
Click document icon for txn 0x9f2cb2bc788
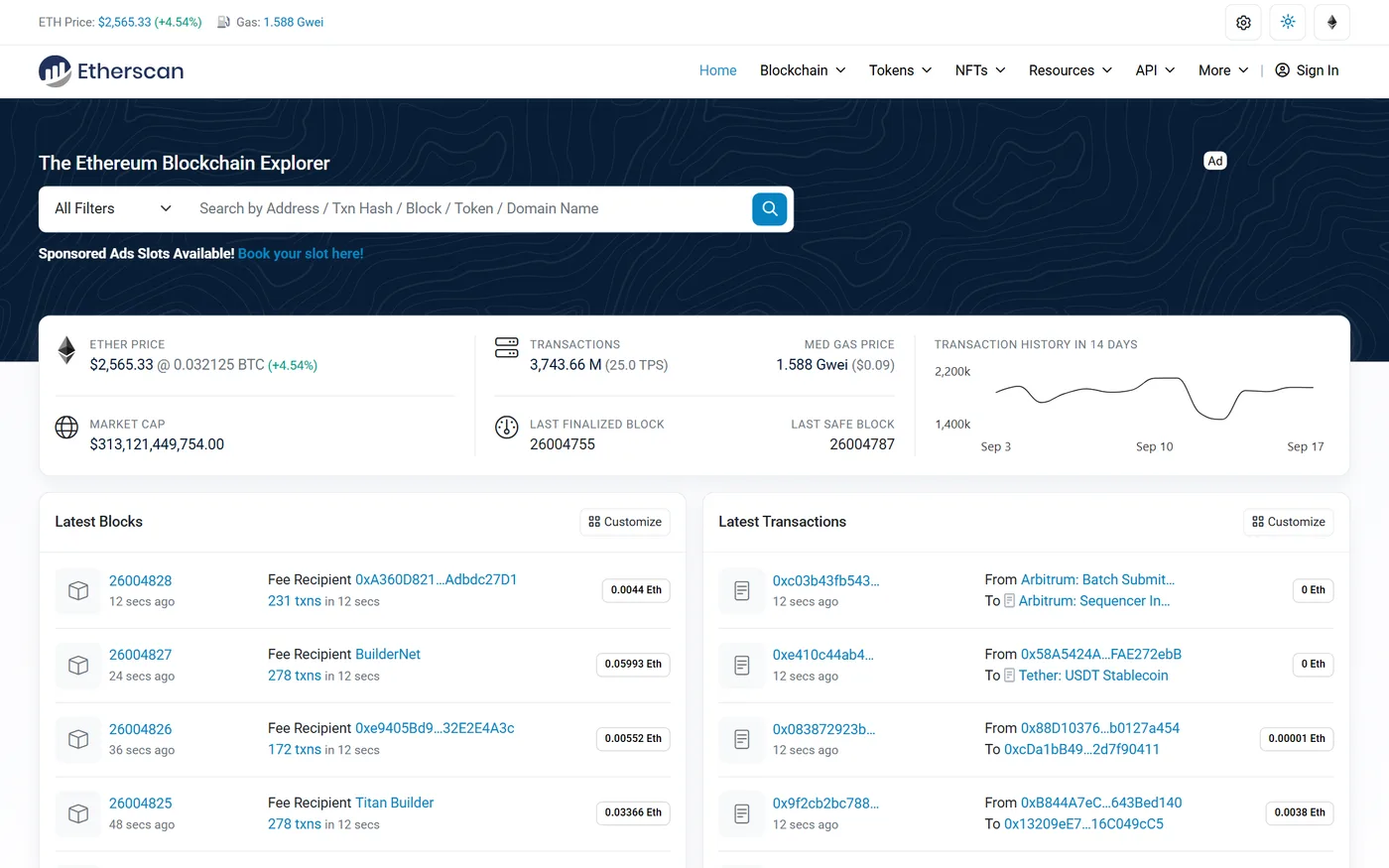pos(742,813)
